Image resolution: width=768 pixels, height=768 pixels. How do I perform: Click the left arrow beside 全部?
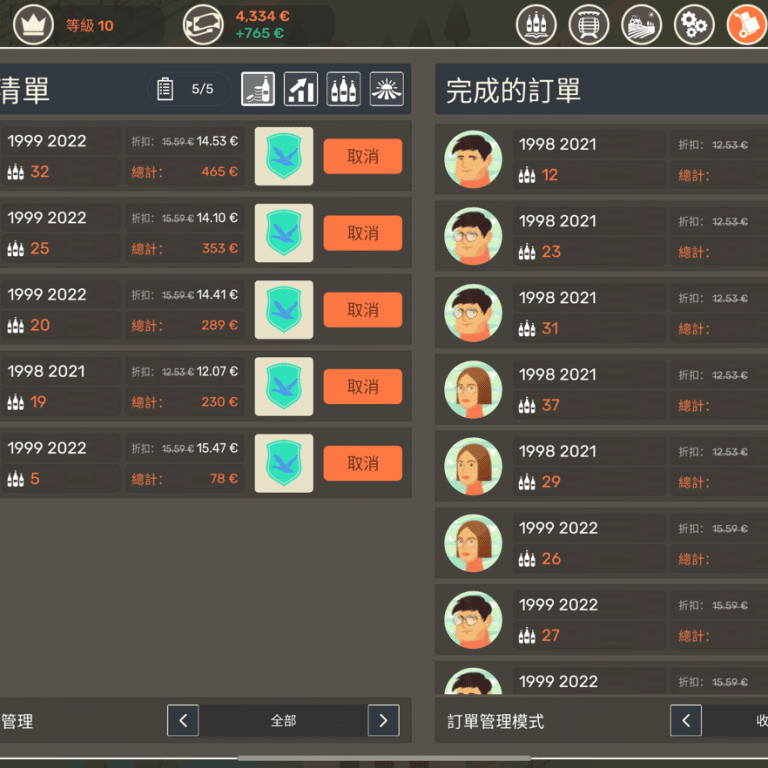pos(183,720)
